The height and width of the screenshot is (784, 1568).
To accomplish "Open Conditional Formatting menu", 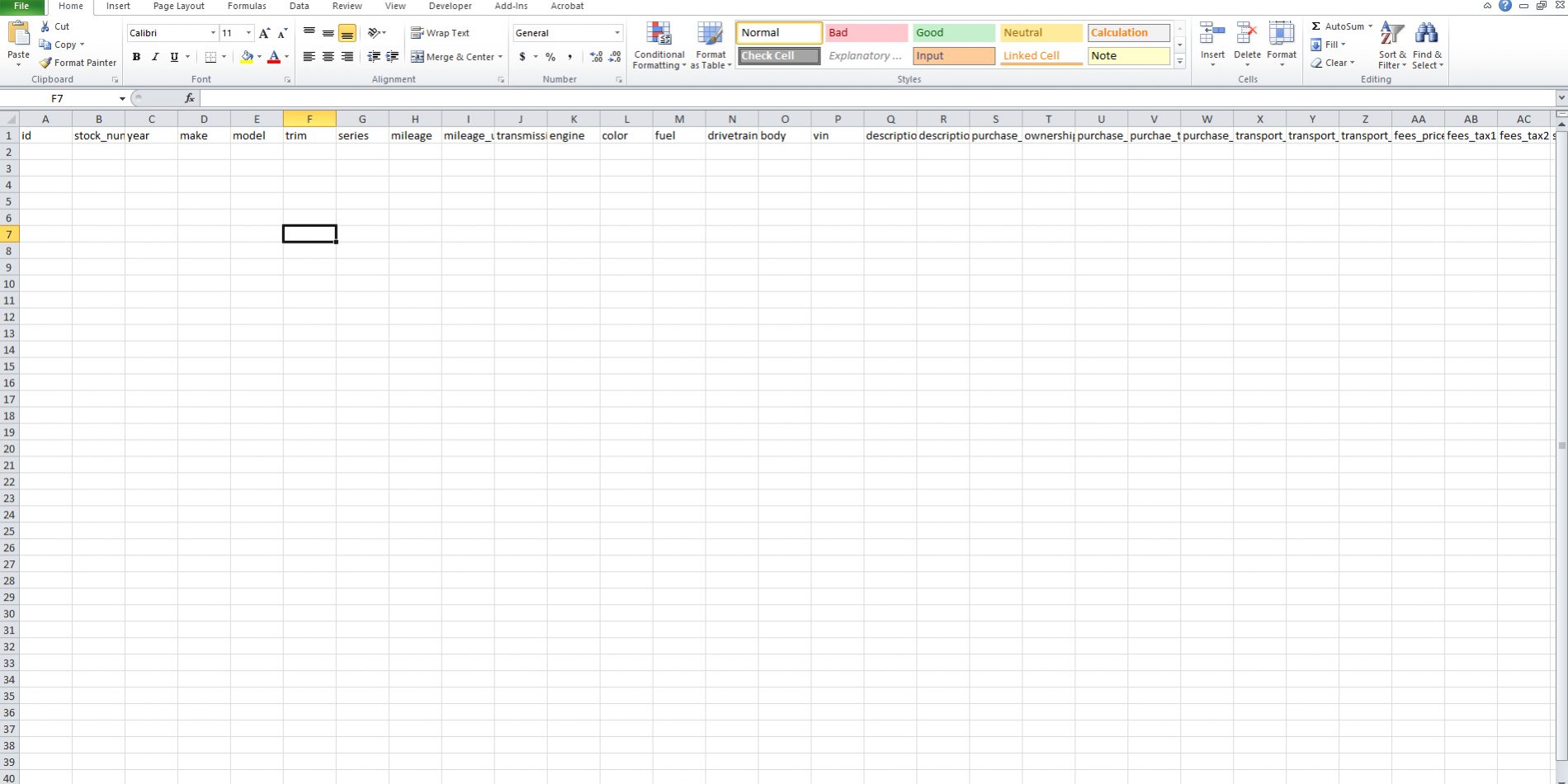I will [659, 45].
